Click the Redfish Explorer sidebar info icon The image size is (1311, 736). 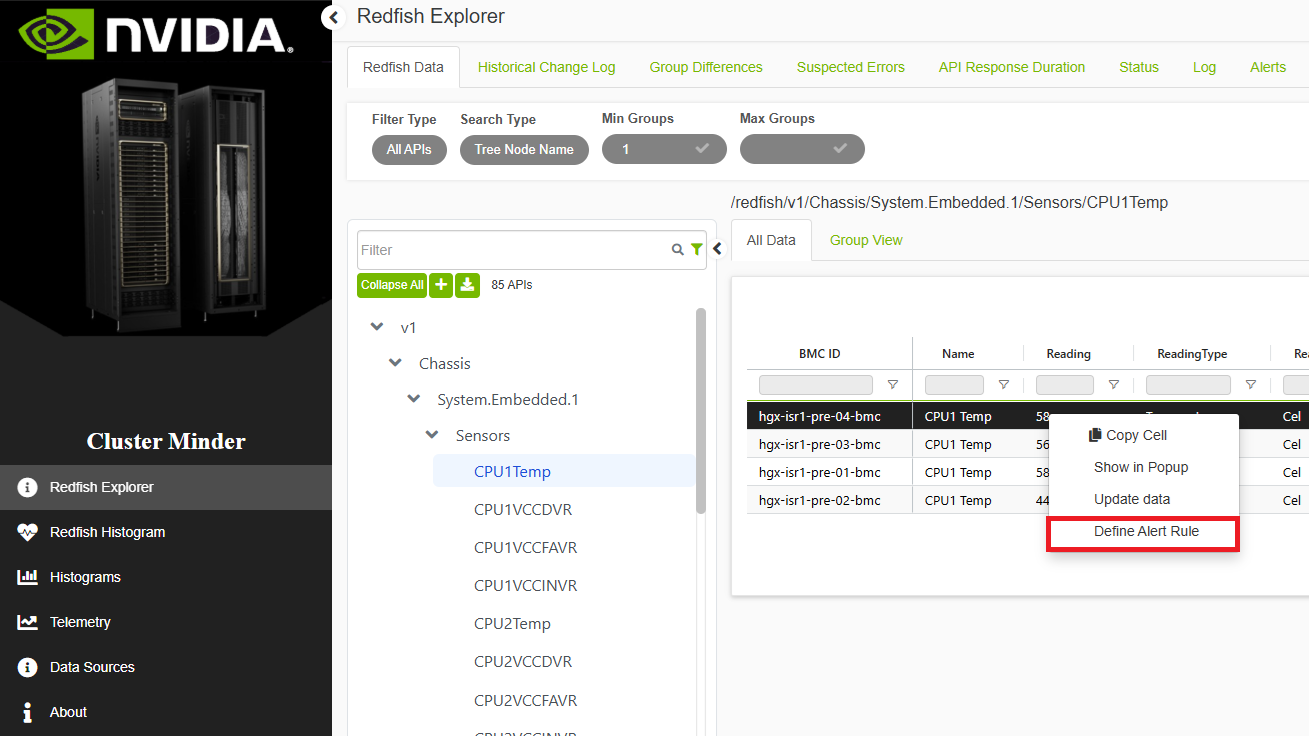27,487
